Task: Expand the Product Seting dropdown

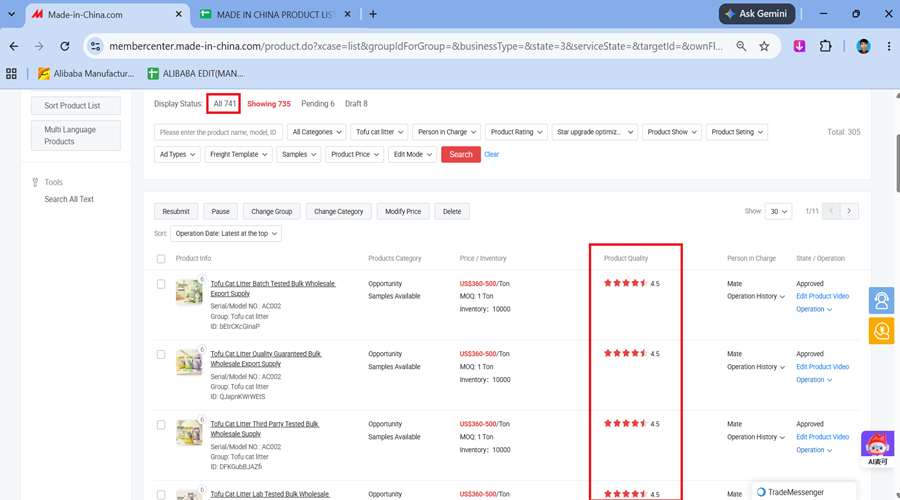Action: click(x=737, y=132)
